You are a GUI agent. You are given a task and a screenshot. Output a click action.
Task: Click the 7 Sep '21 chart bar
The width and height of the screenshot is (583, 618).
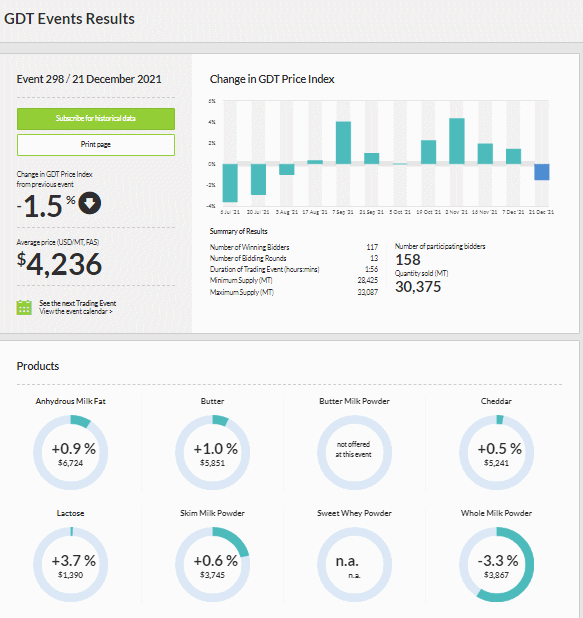(x=343, y=143)
